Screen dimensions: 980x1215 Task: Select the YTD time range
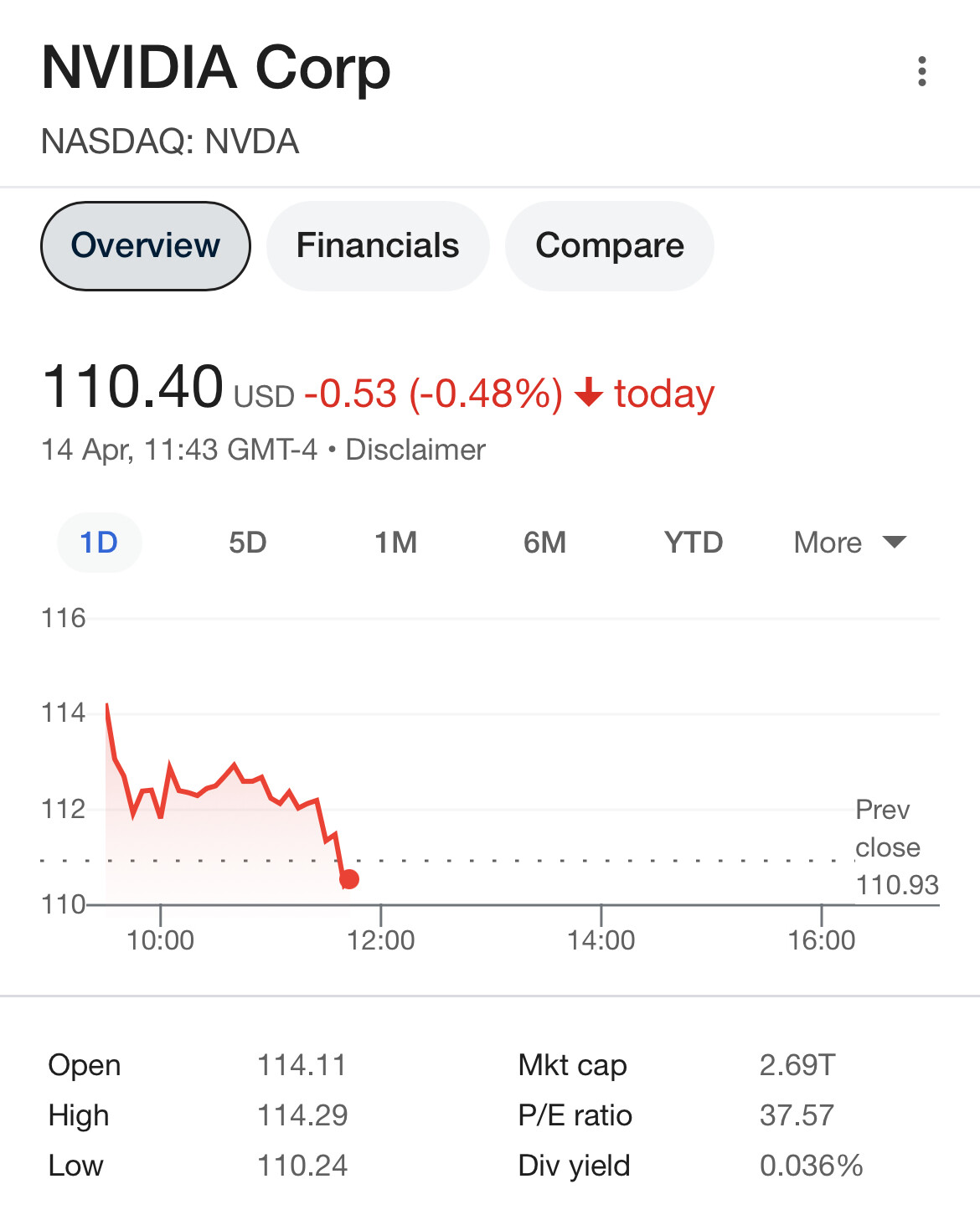(x=694, y=543)
